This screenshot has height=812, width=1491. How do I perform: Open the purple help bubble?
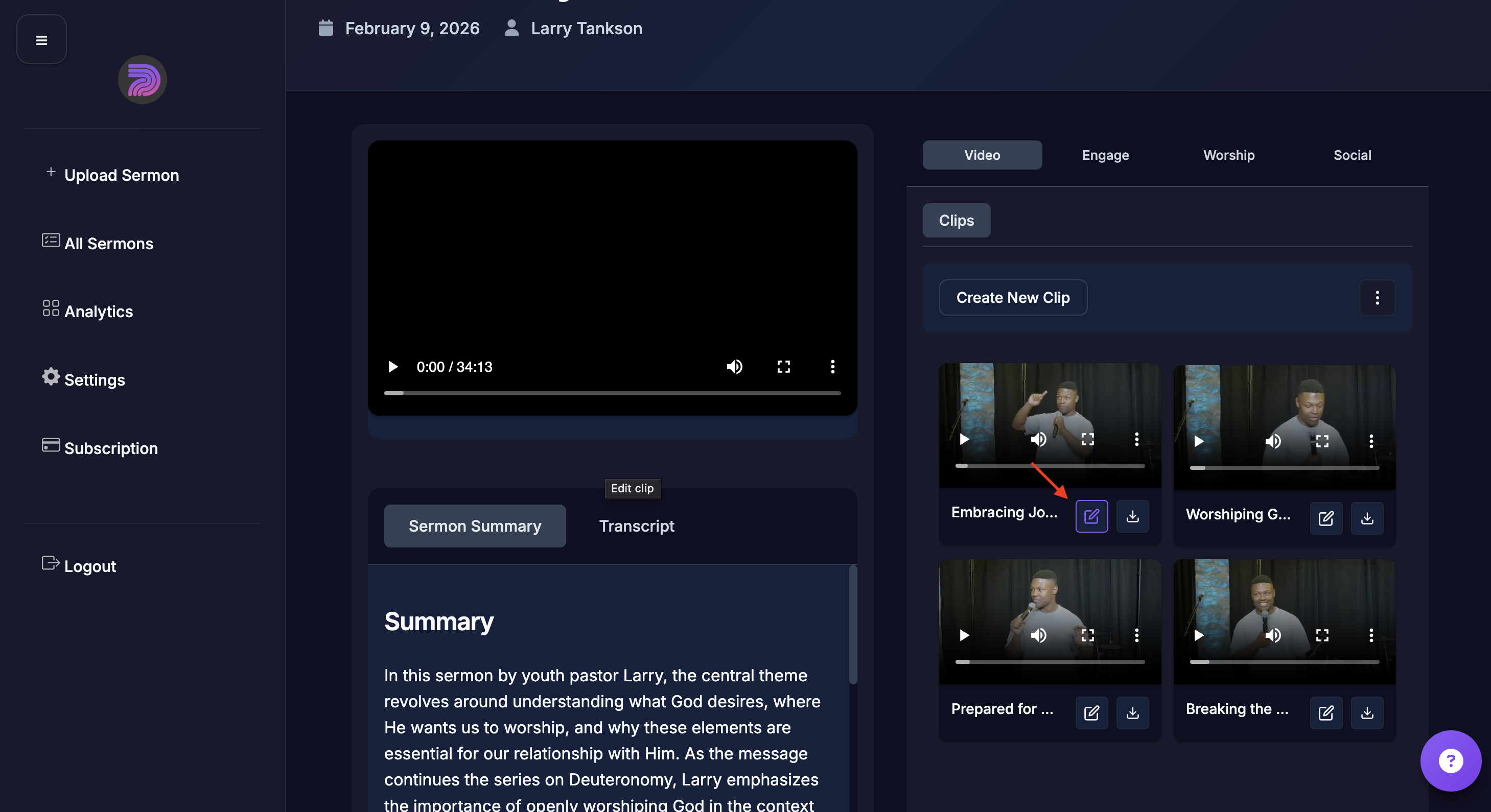(x=1450, y=760)
